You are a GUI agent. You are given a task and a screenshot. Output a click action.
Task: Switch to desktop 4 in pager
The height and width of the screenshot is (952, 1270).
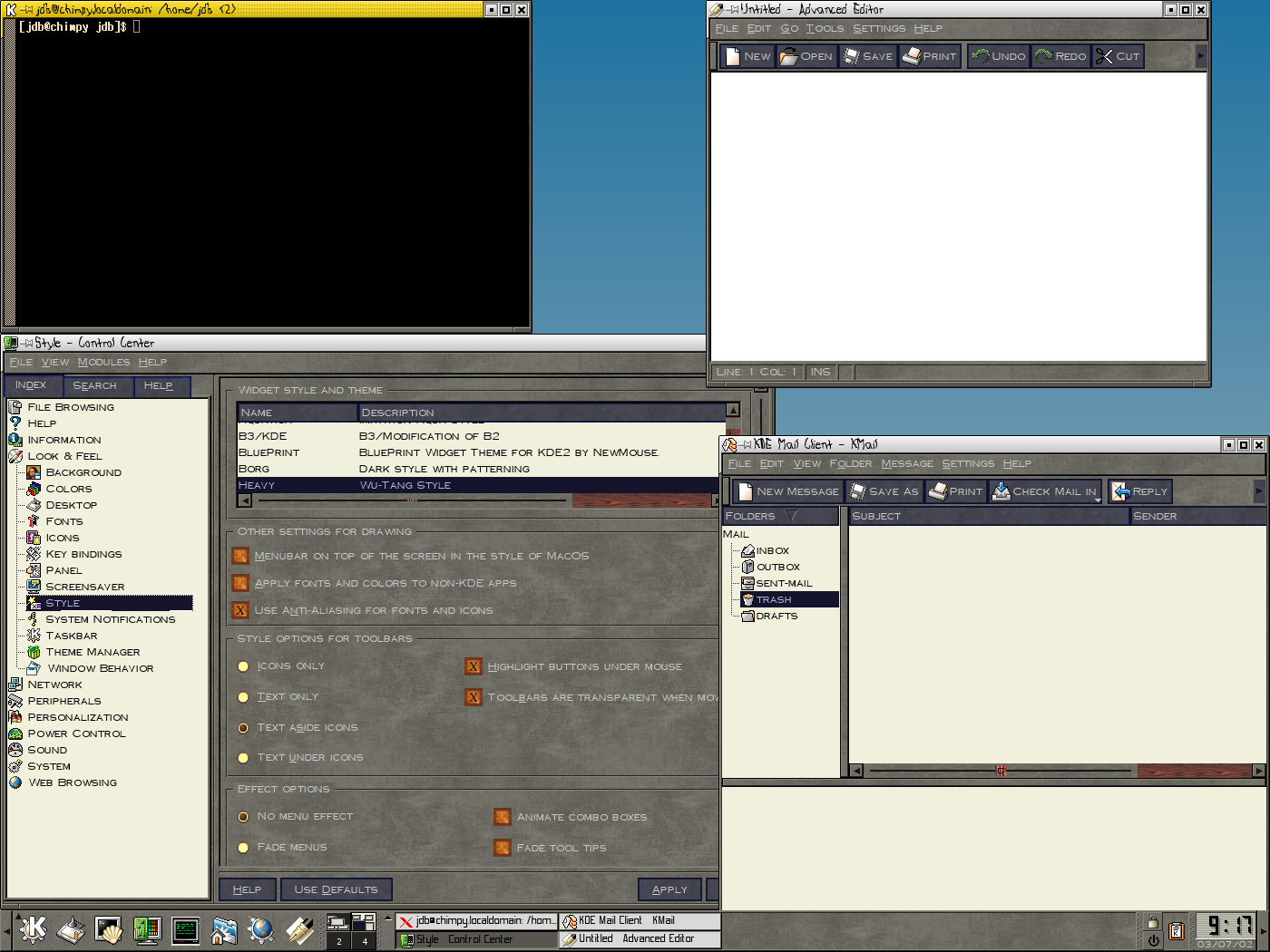point(365,940)
